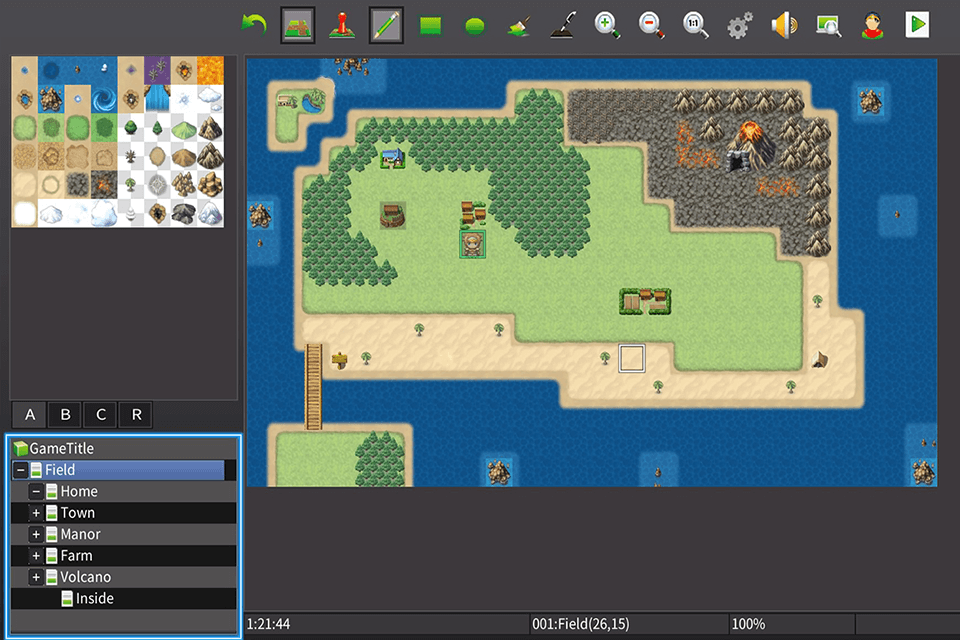
Task: Select the Ellipse drawing tool
Action: tap(473, 24)
